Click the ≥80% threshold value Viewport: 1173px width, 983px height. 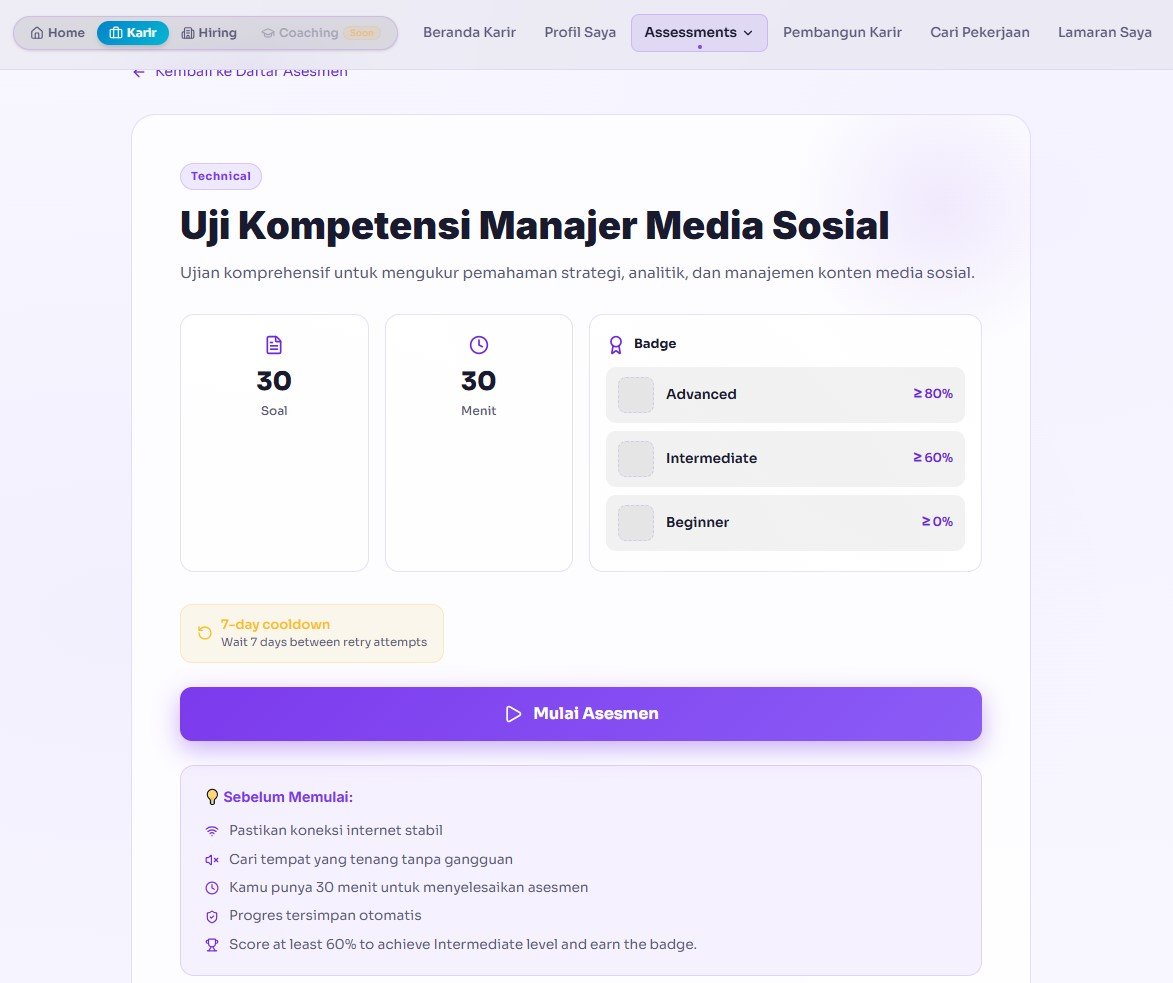pos(933,393)
